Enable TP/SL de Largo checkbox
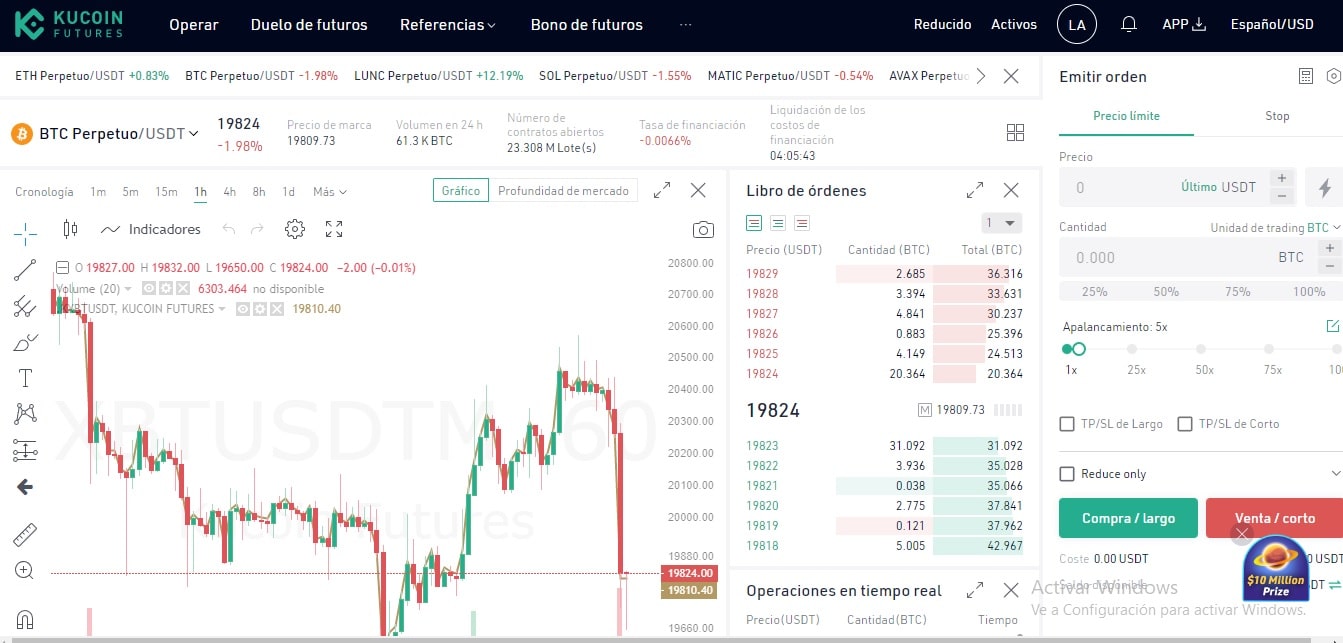This screenshot has height=643, width=1343. point(1067,424)
